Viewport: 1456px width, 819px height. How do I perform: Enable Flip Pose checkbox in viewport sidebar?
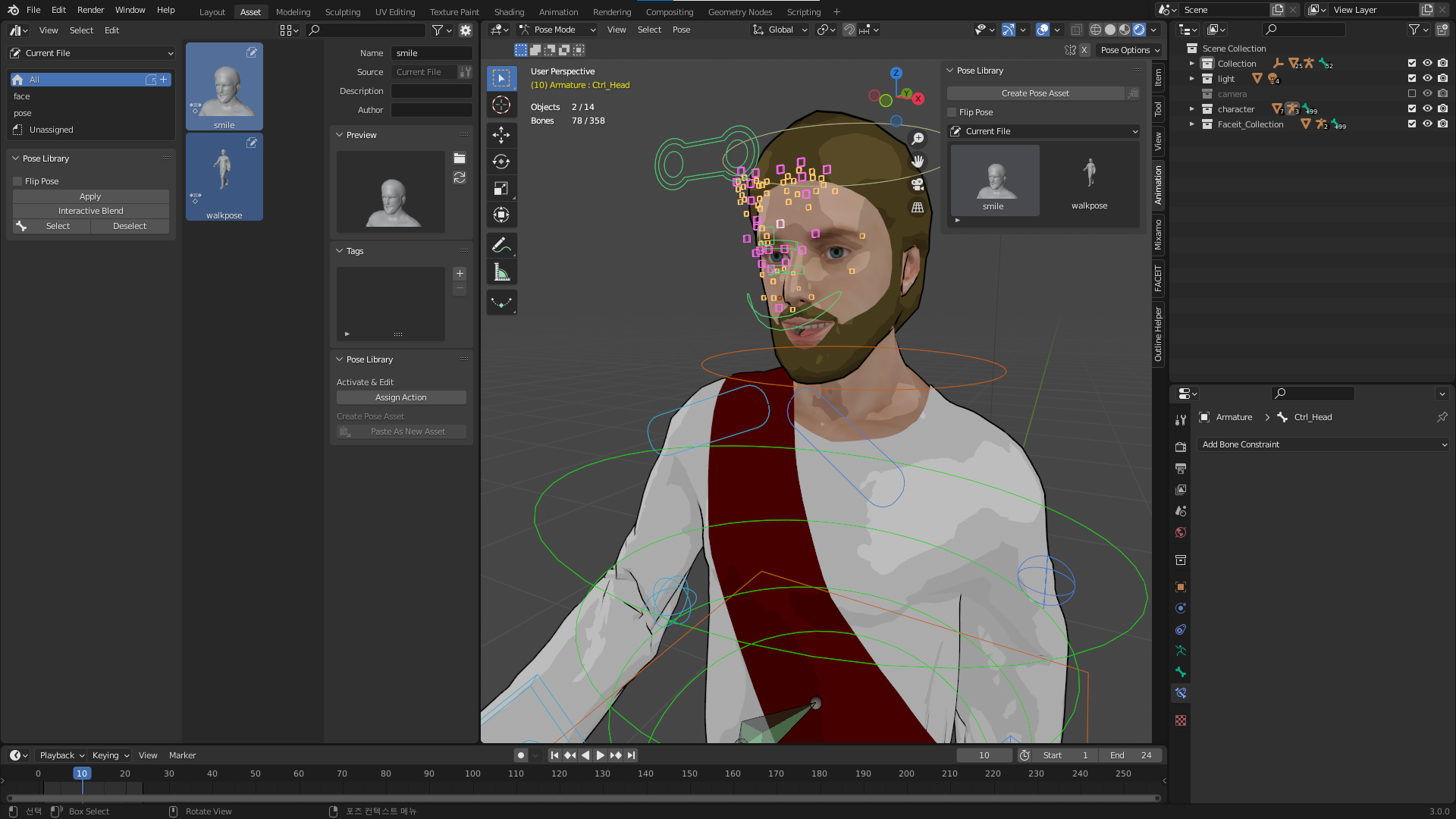(952, 112)
